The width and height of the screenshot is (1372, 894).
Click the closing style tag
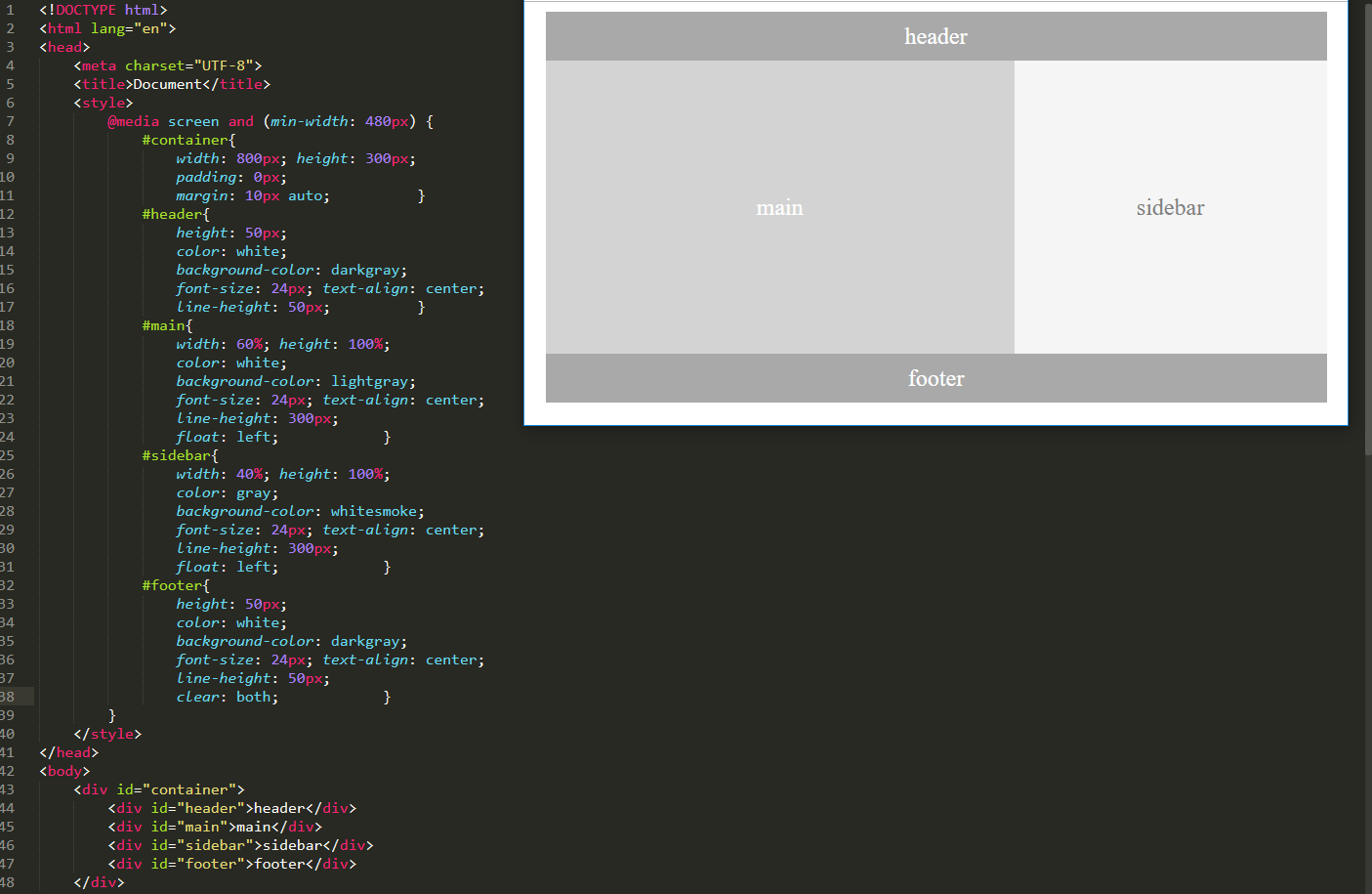click(x=107, y=734)
